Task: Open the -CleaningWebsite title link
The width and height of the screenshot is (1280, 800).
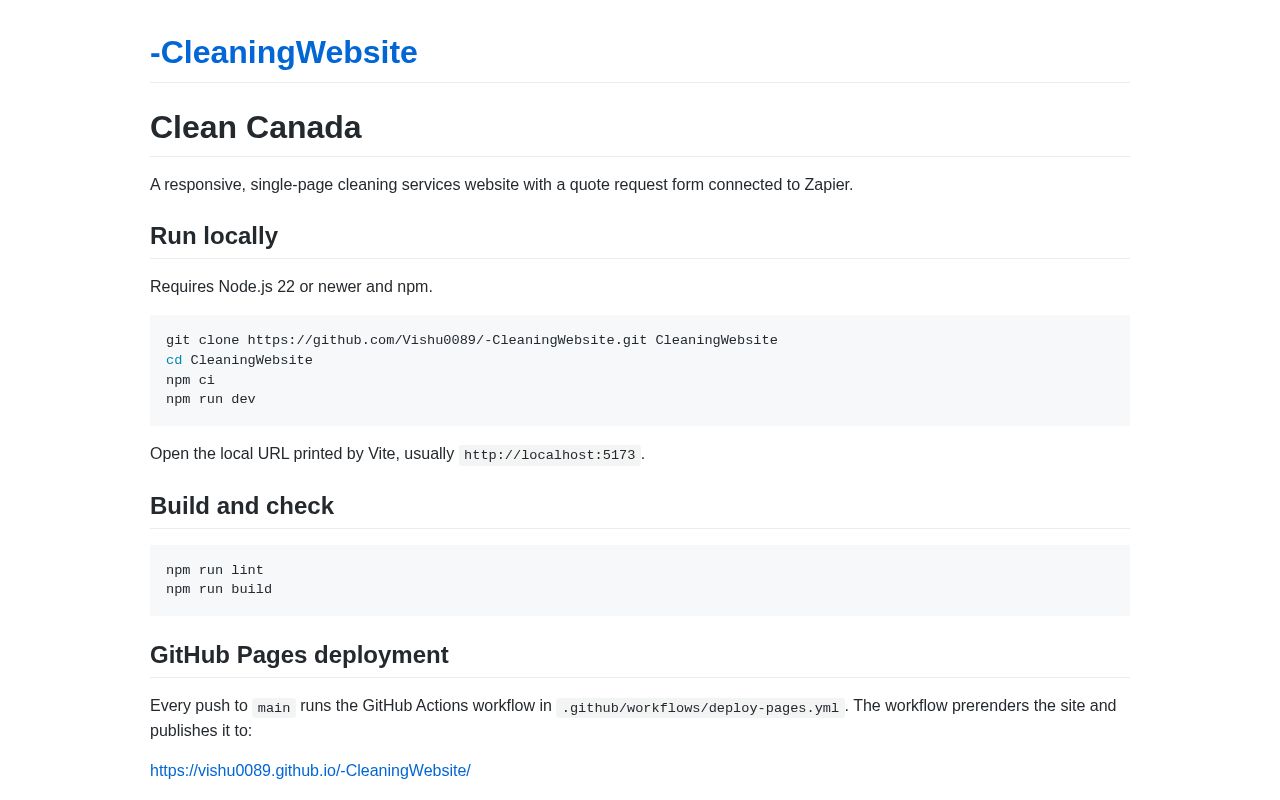Action: 284,52
